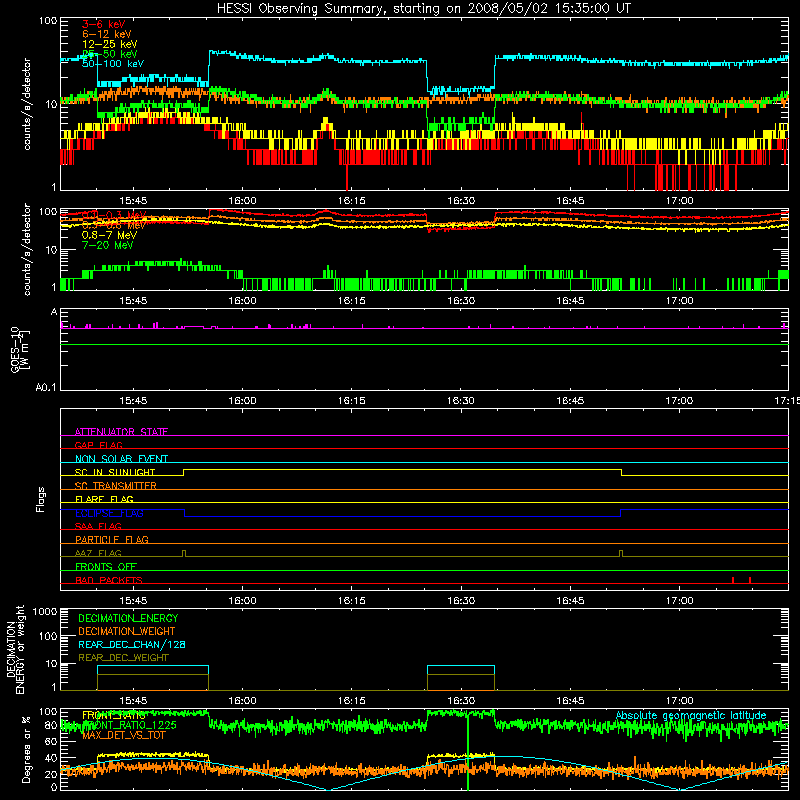Select the FLARE_FLAG label
Image resolution: width=800 pixels, height=800 pixels.
(104, 499)
